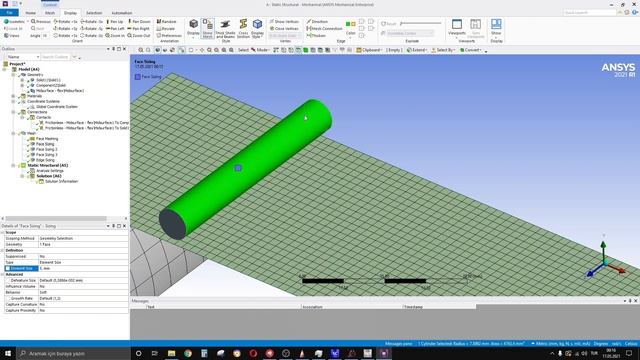640x360 pixels.
Task: Toggle edge Direction display
Action: point(317,22)
